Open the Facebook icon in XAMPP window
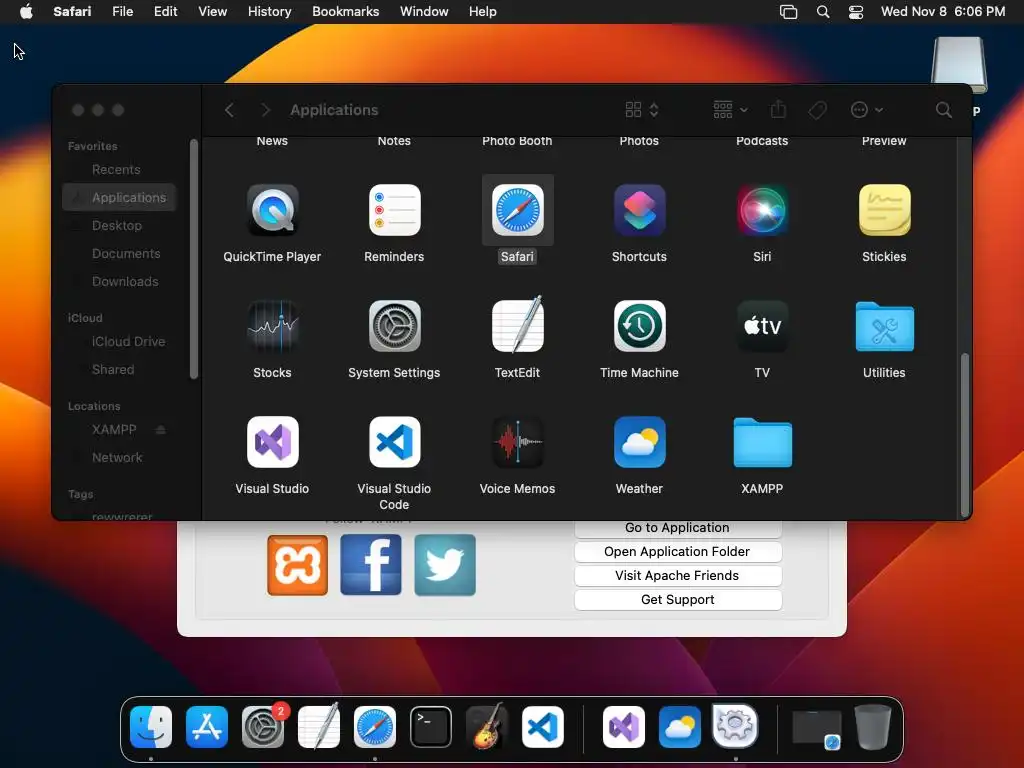This screenshot has width=1024, height=768. (371, 565)
